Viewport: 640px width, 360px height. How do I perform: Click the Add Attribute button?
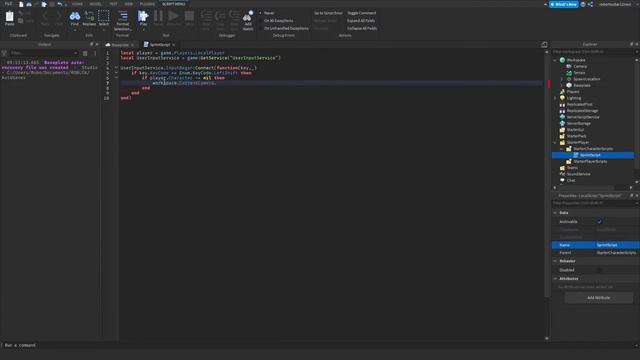point(599,298)
